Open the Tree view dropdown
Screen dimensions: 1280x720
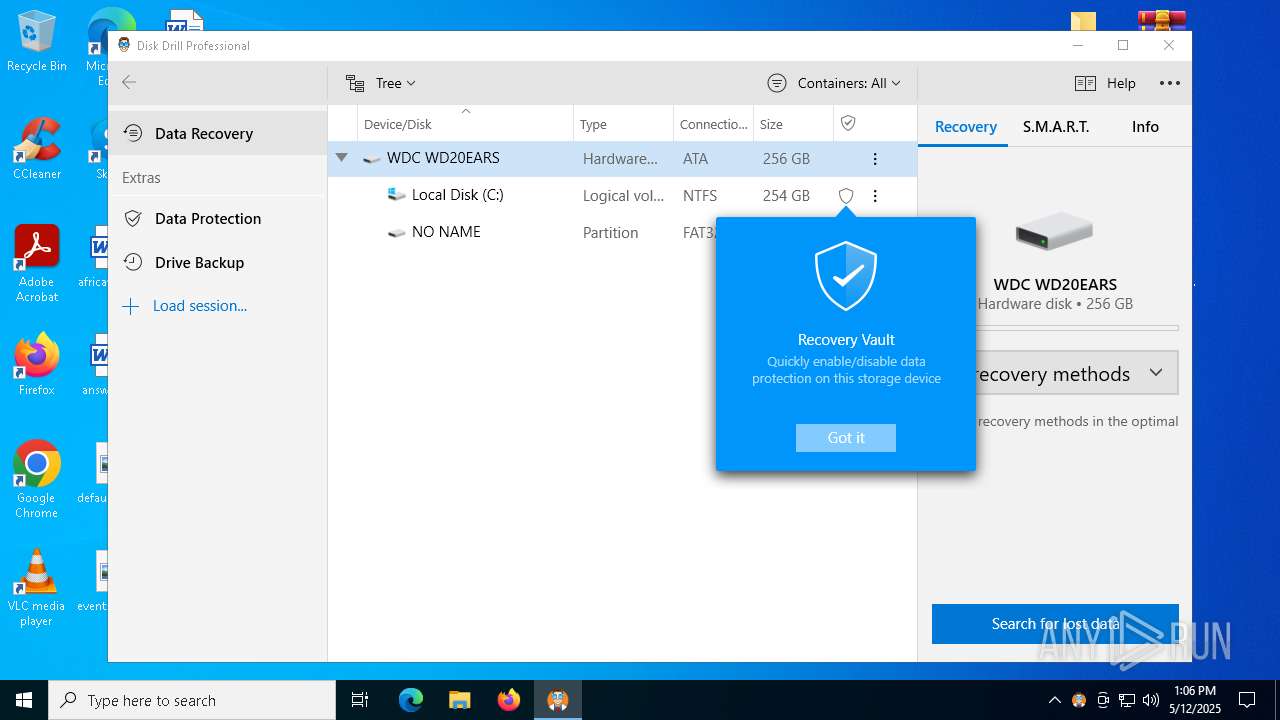[380, 83]
